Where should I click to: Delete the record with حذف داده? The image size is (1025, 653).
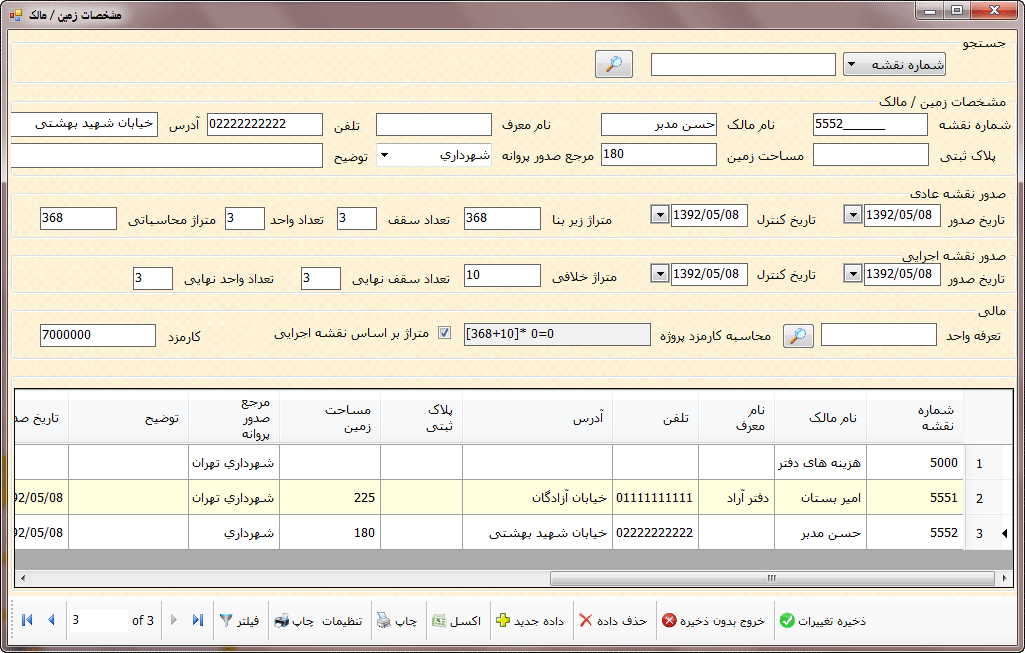613,621
